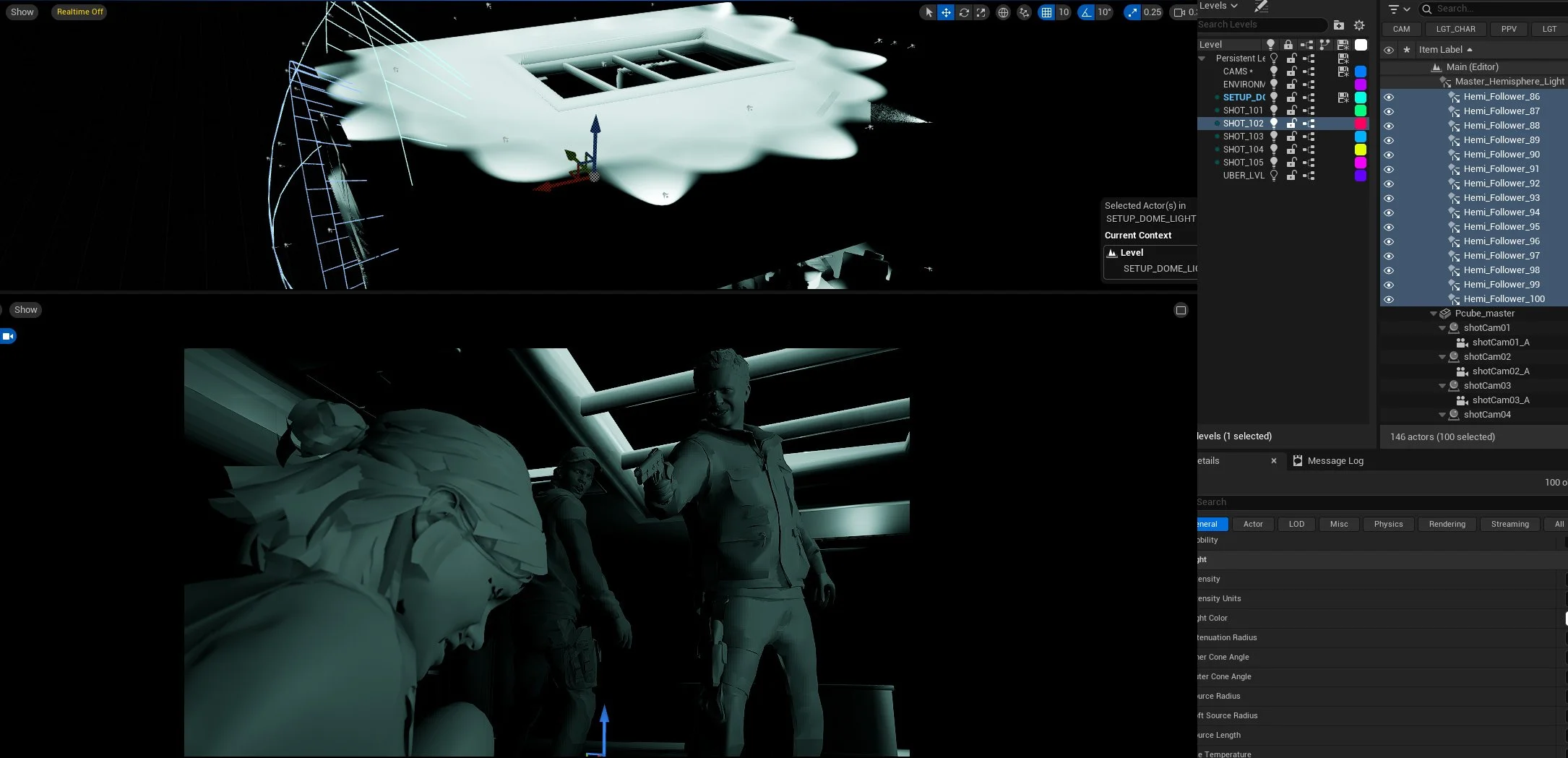Hide Hemi_Follower_93 via eye icon
Screen dimensions: 1568x758
pyautogui.click(x=1389, y=198)
